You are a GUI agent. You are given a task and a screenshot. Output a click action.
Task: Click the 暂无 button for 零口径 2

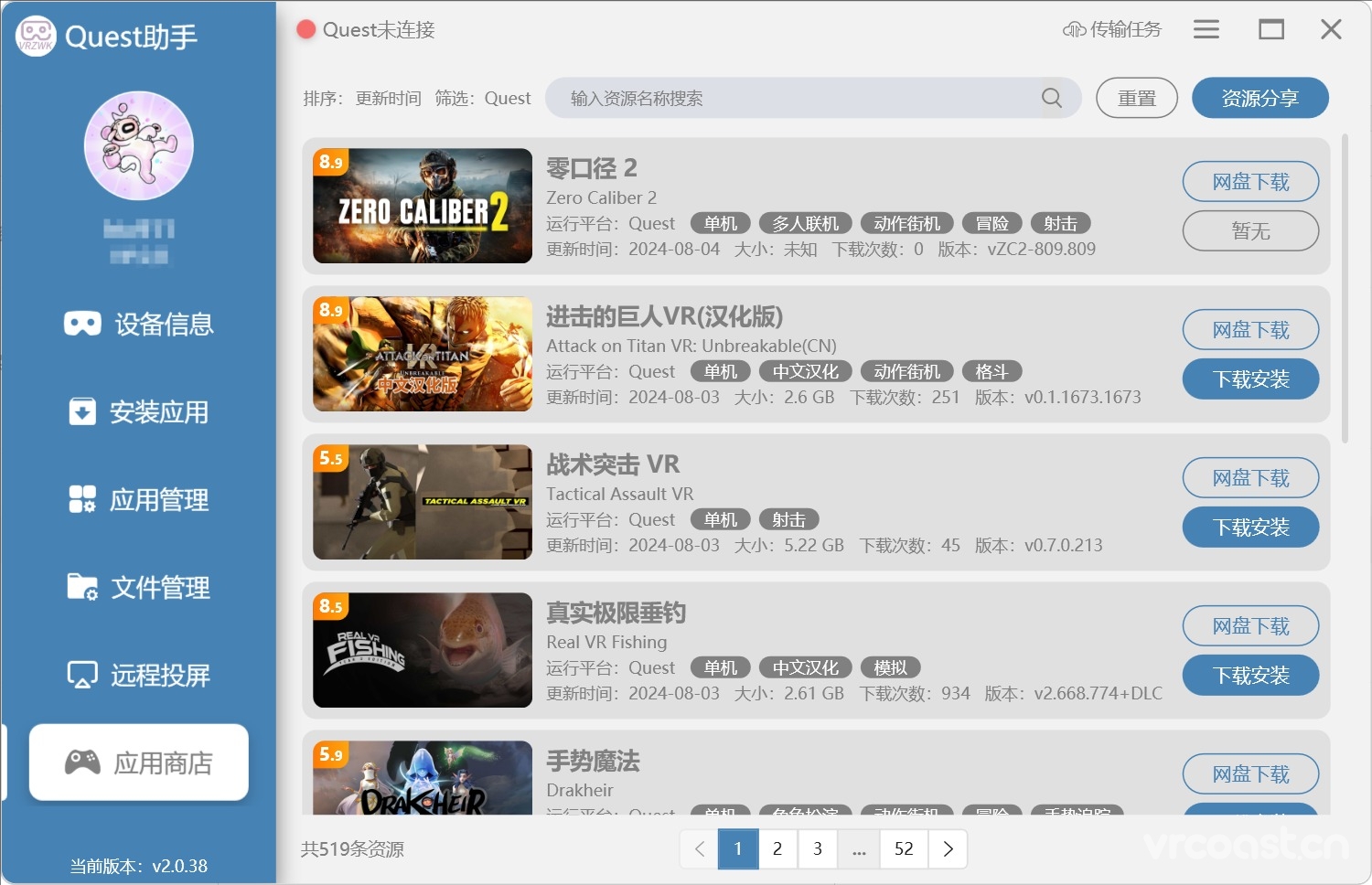pyautogui.click(x=1251, y=231)
